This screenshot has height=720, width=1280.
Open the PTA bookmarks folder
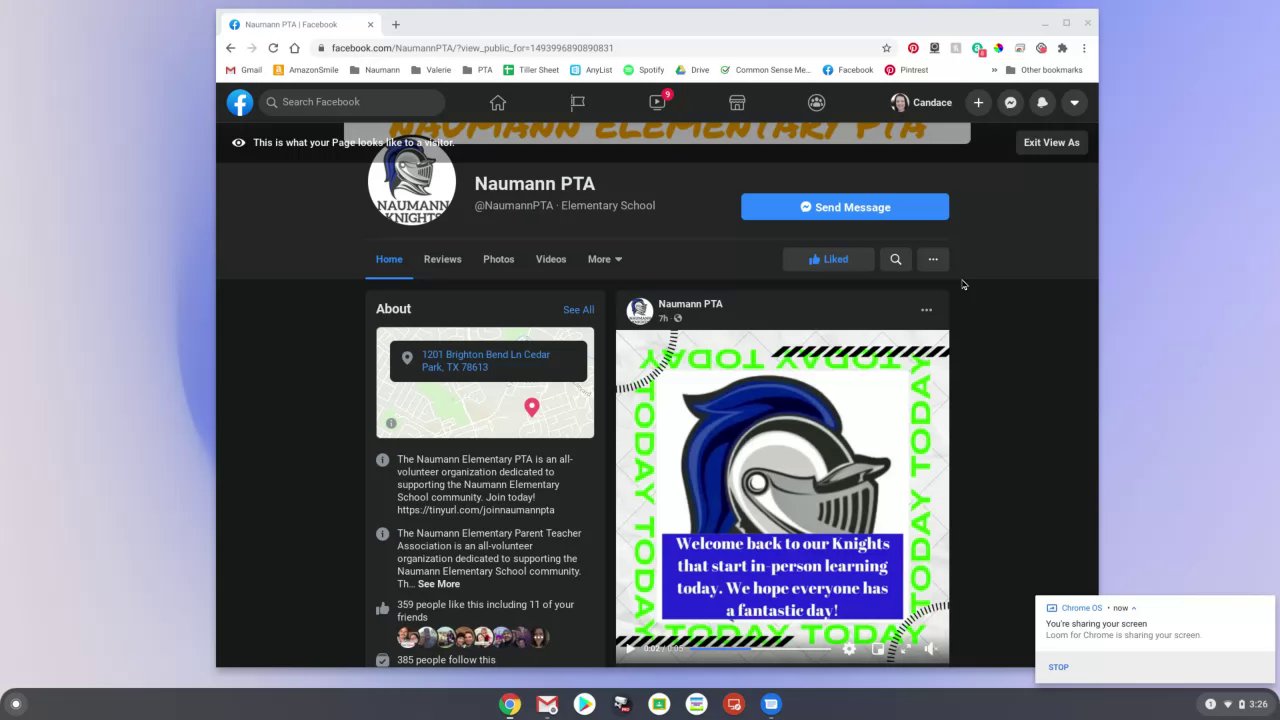tap(477, 70)
